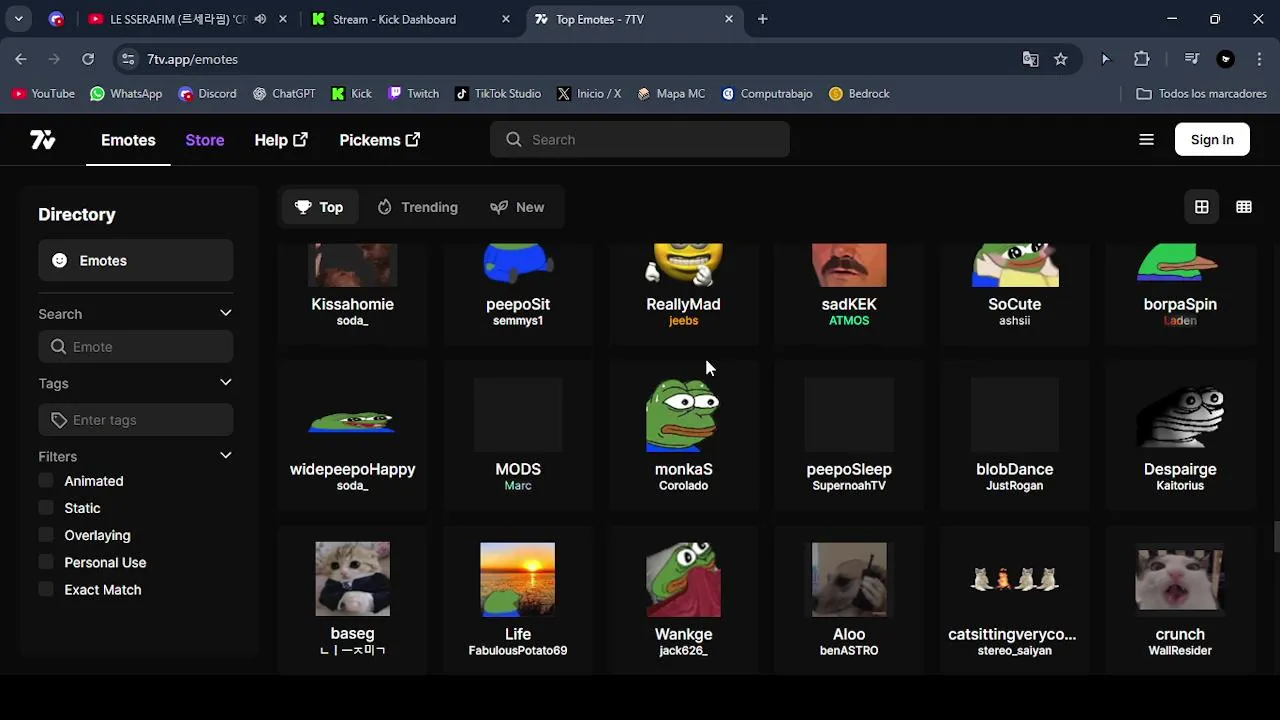The width and height of the screenshot is (1280, 720).
Task: Enable the Personal Use filter checkbox
Action: 46,562
